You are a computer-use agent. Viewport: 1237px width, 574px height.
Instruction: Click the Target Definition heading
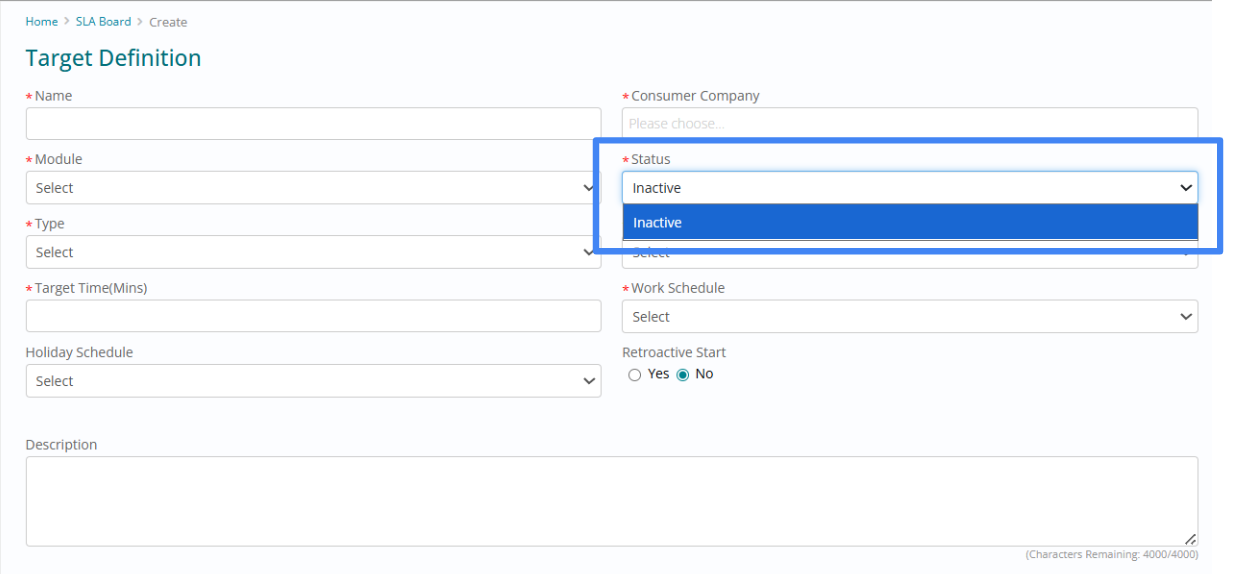[113, 58]
